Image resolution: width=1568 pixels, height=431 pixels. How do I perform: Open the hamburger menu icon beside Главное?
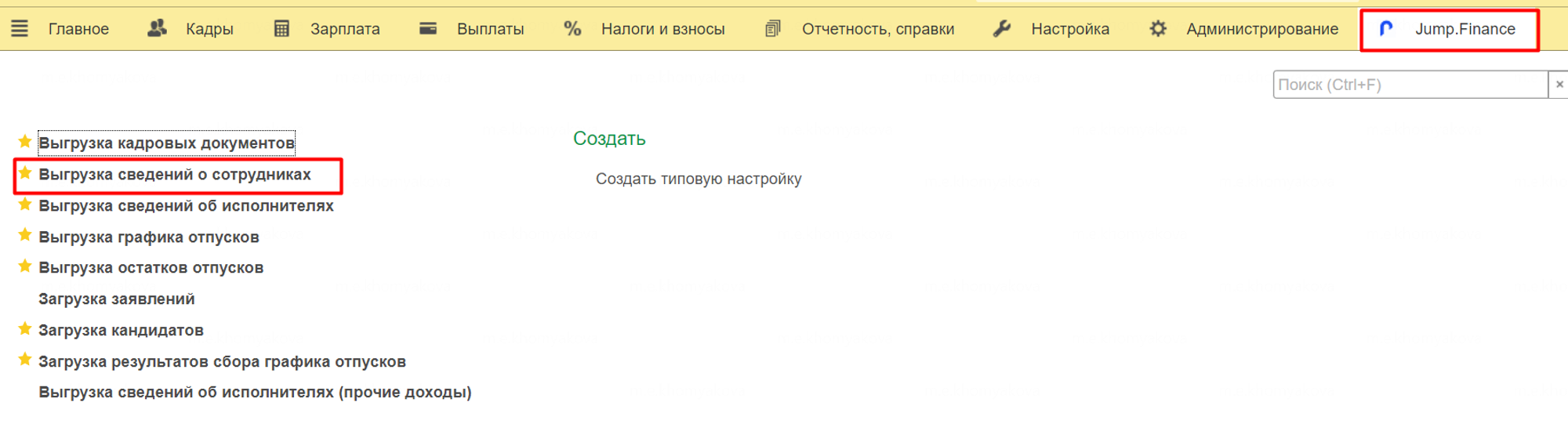coord(20,29)
